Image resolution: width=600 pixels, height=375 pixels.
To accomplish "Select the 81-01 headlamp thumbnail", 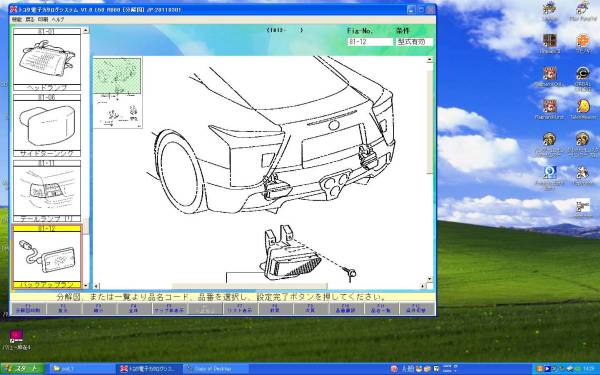I will (x=47, y=59).
